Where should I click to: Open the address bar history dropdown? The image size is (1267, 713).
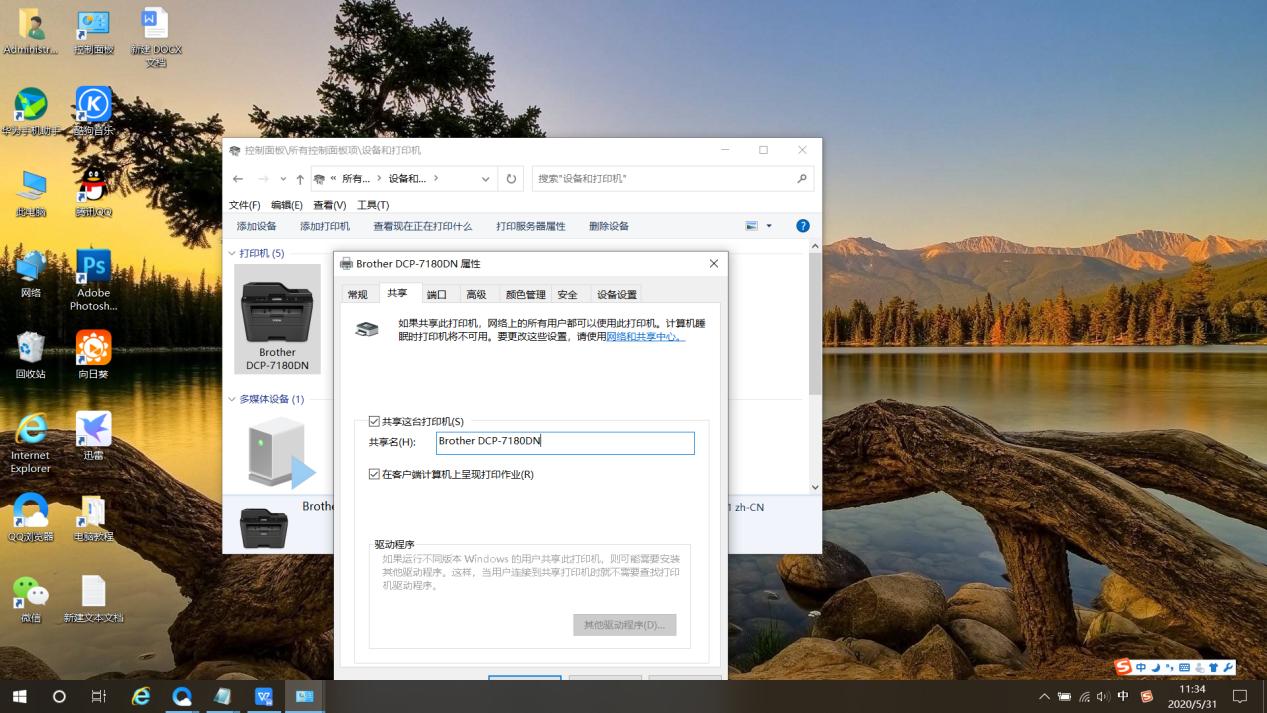[485, 178]
